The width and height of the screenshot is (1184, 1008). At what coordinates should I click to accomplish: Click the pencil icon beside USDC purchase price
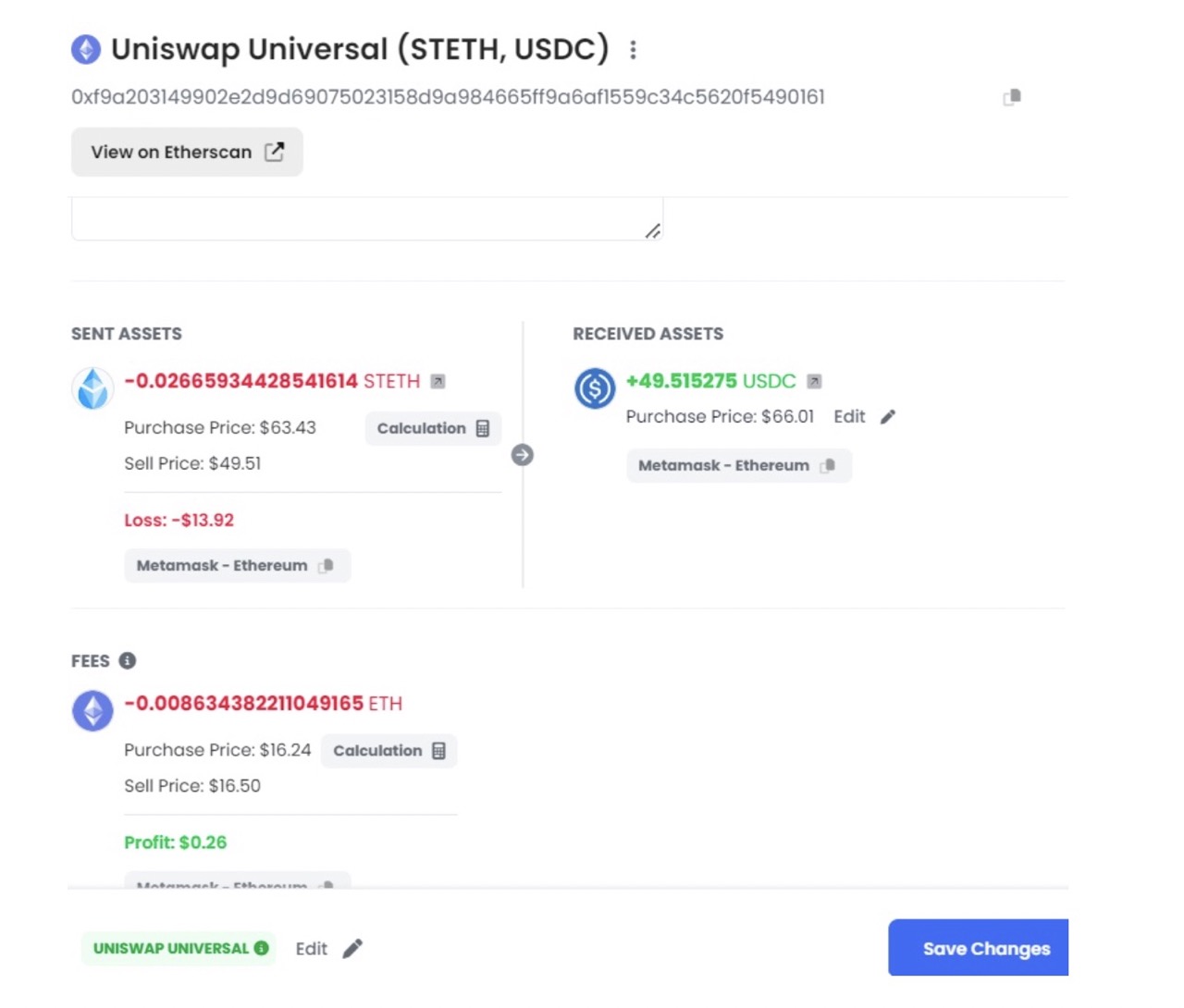[888, 417]
